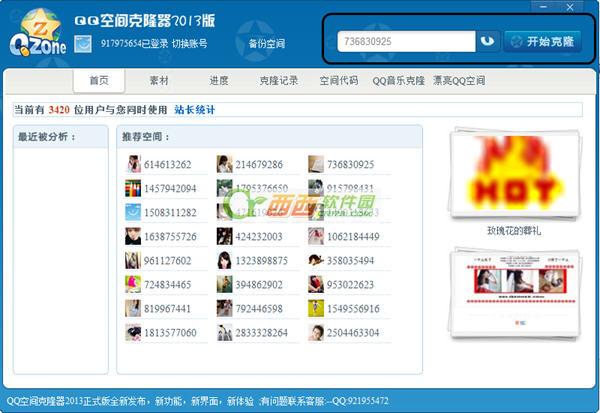The width and height of the screenshot is (600, 413).
Task: Click the avatar next to 614613262
Action: point(133,164)
